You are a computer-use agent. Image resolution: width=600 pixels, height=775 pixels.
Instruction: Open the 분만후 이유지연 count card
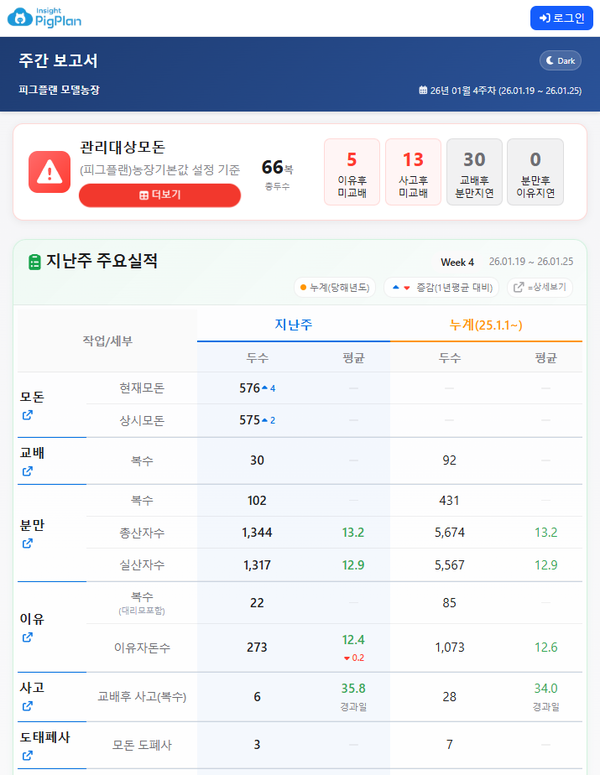[x=535, y=172]
